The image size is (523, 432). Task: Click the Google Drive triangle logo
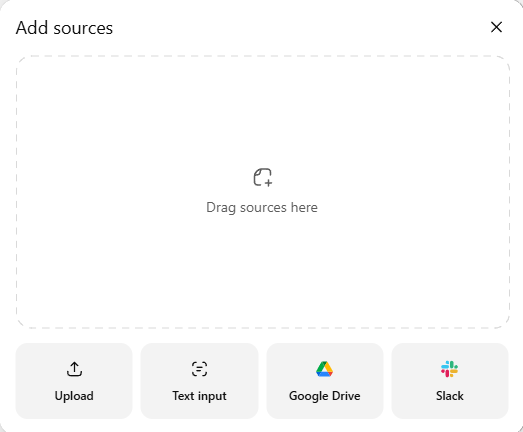325,369
